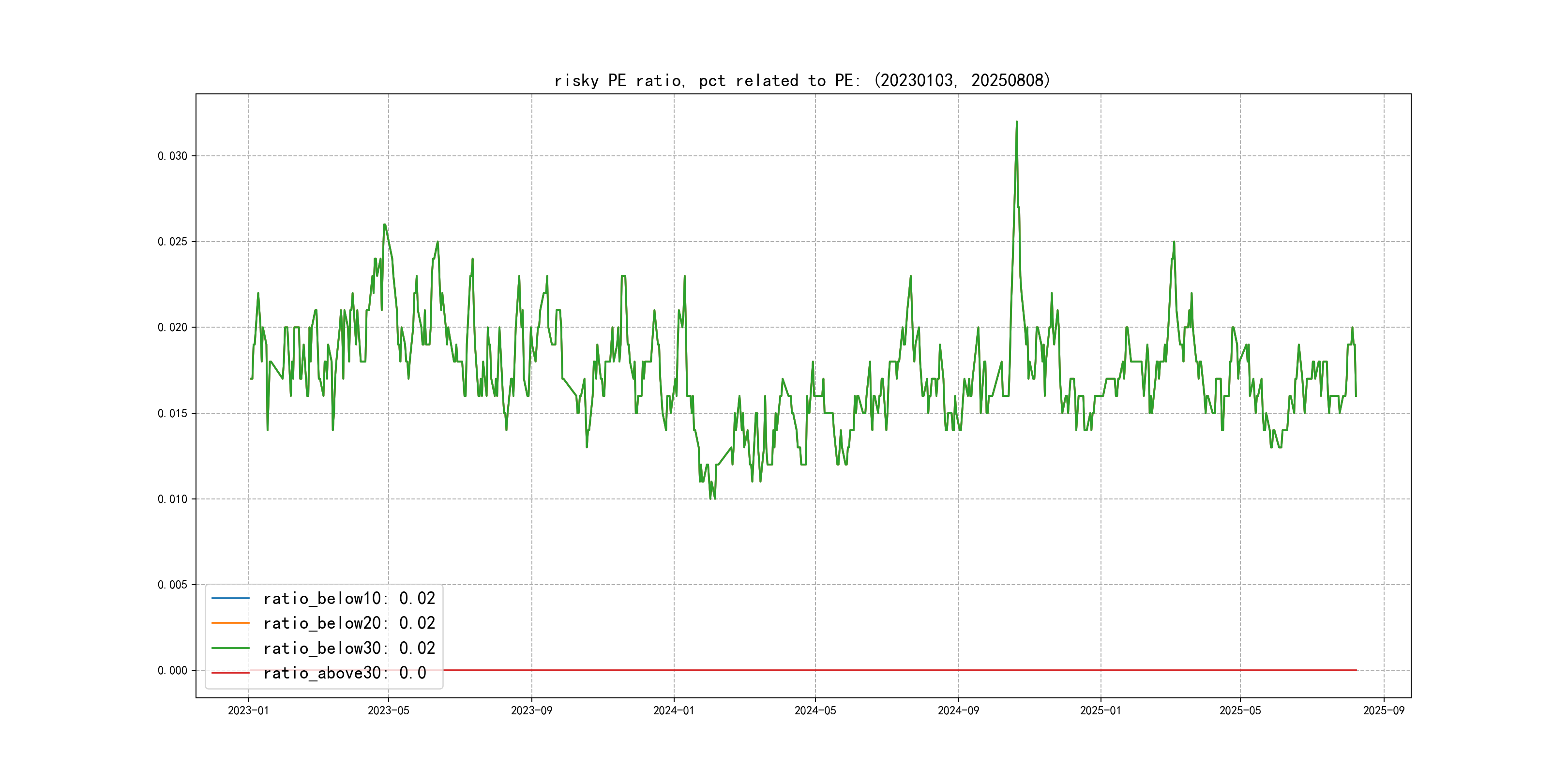Click the 2025-09 x-axis tick label
1568x784 pixels.
1384,710
